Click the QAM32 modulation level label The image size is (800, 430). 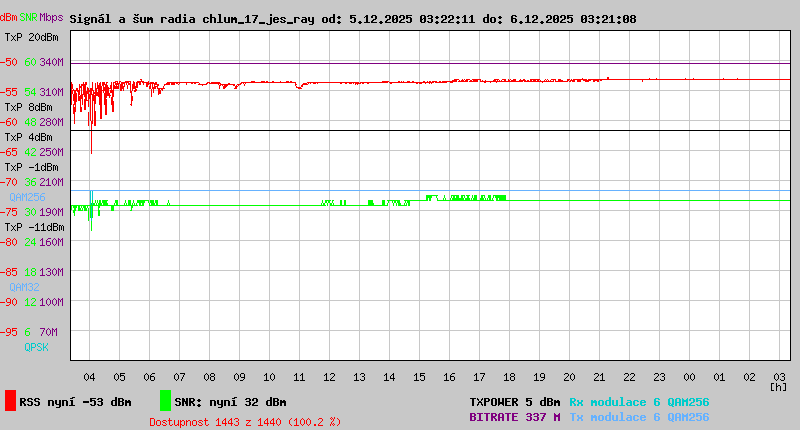pyautogui.click(x=24, y=287)
